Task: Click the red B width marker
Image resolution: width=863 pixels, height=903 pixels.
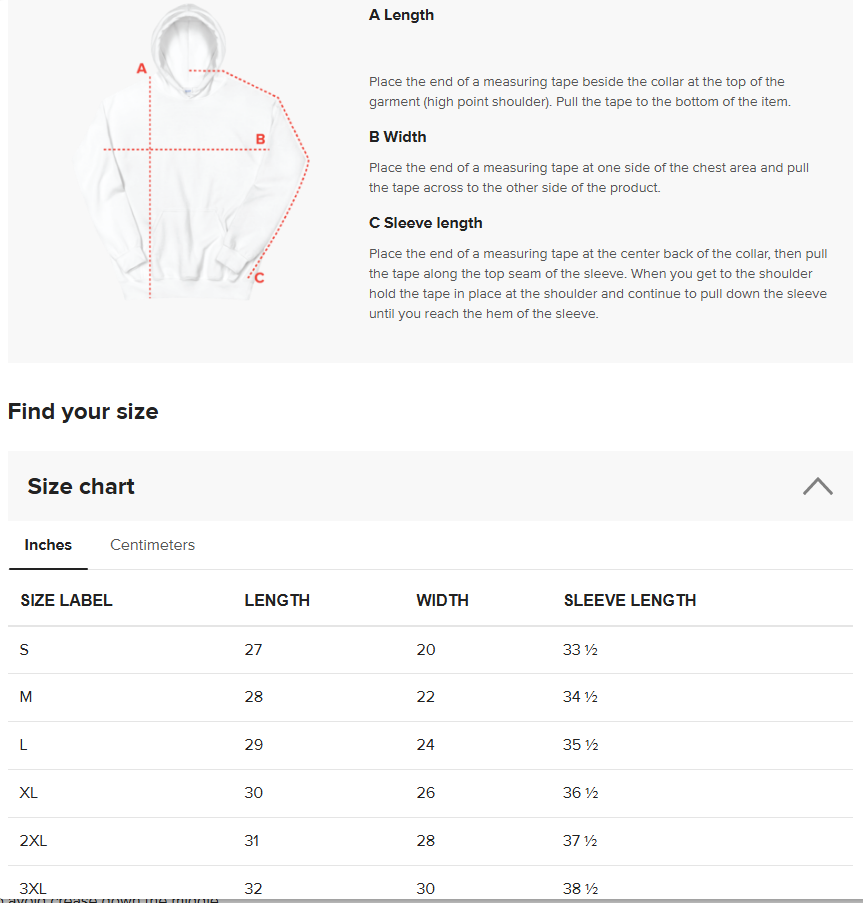Action: (x=260, y=139)
